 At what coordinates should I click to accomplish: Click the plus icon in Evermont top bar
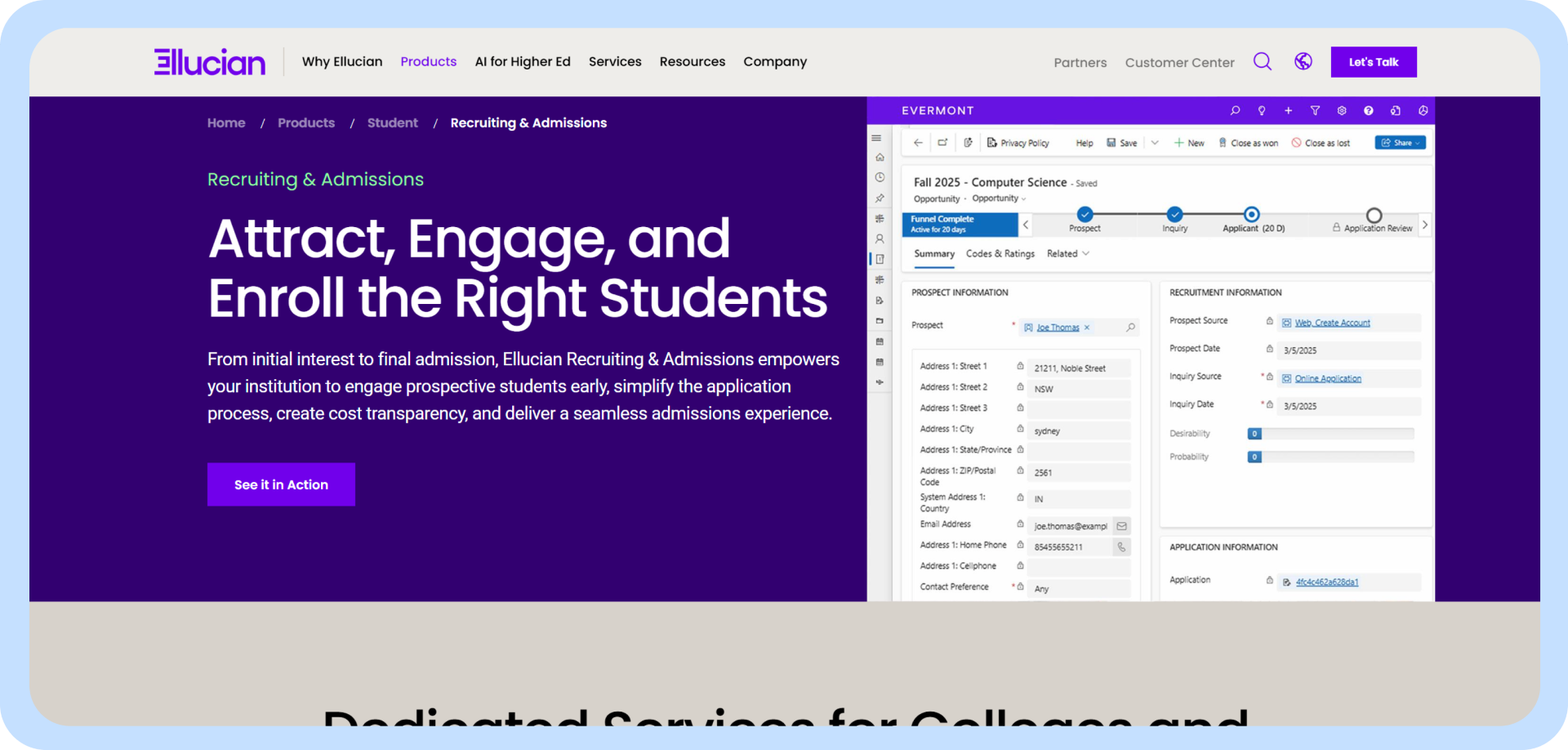pos(1288,111)
